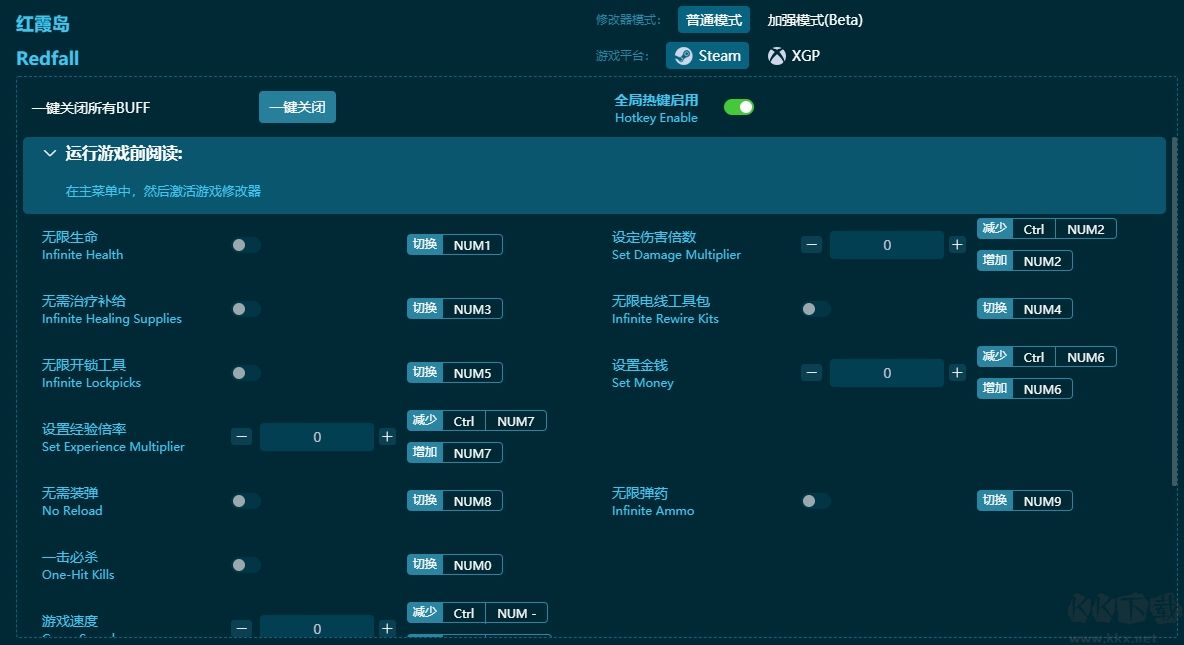Click the Experience Multiplier value field
Image resolution: width=1184 pixels, height=645 pixels.
(316, 437)
